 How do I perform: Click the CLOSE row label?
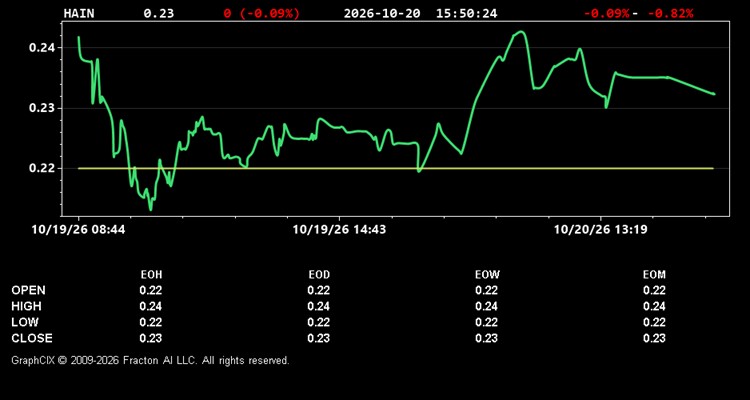[32, 338]
